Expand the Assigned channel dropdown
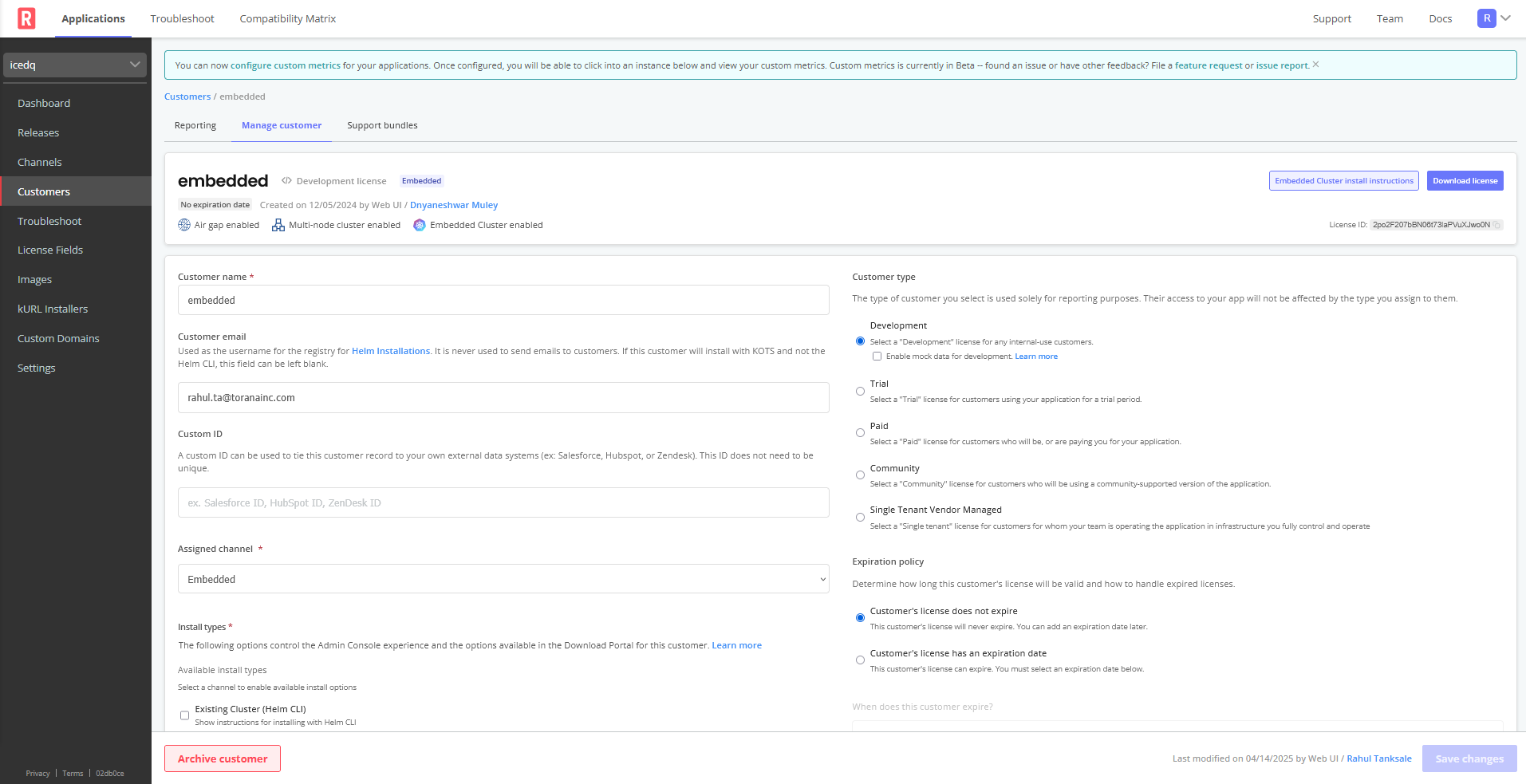This screenshot has height=784, width=1526. tap(503, 579)
